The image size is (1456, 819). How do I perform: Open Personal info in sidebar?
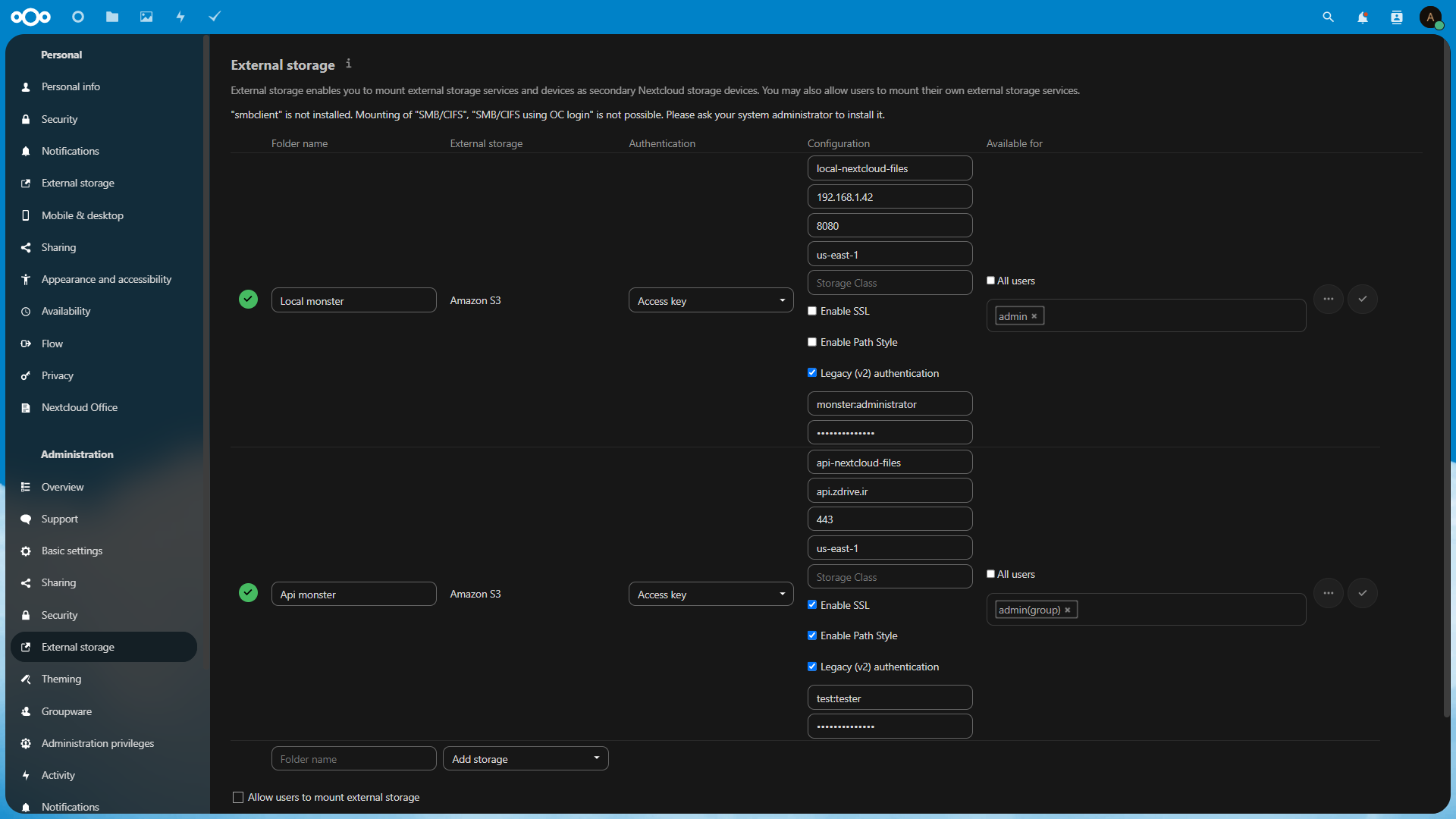point(71,86)
